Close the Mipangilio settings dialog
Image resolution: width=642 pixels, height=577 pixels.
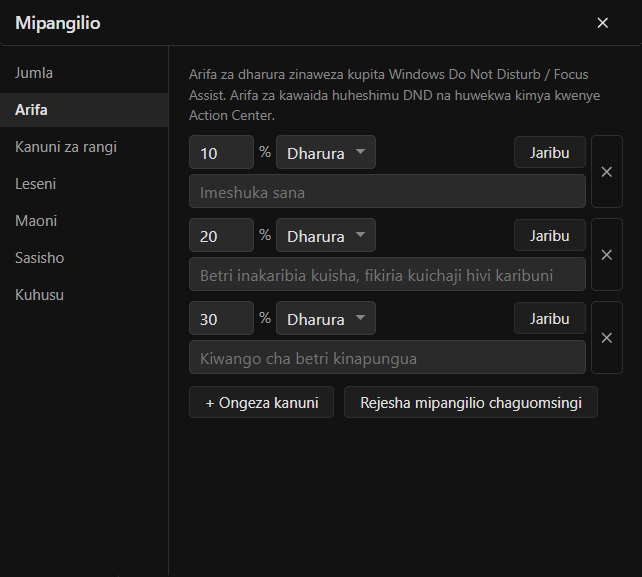602,23
